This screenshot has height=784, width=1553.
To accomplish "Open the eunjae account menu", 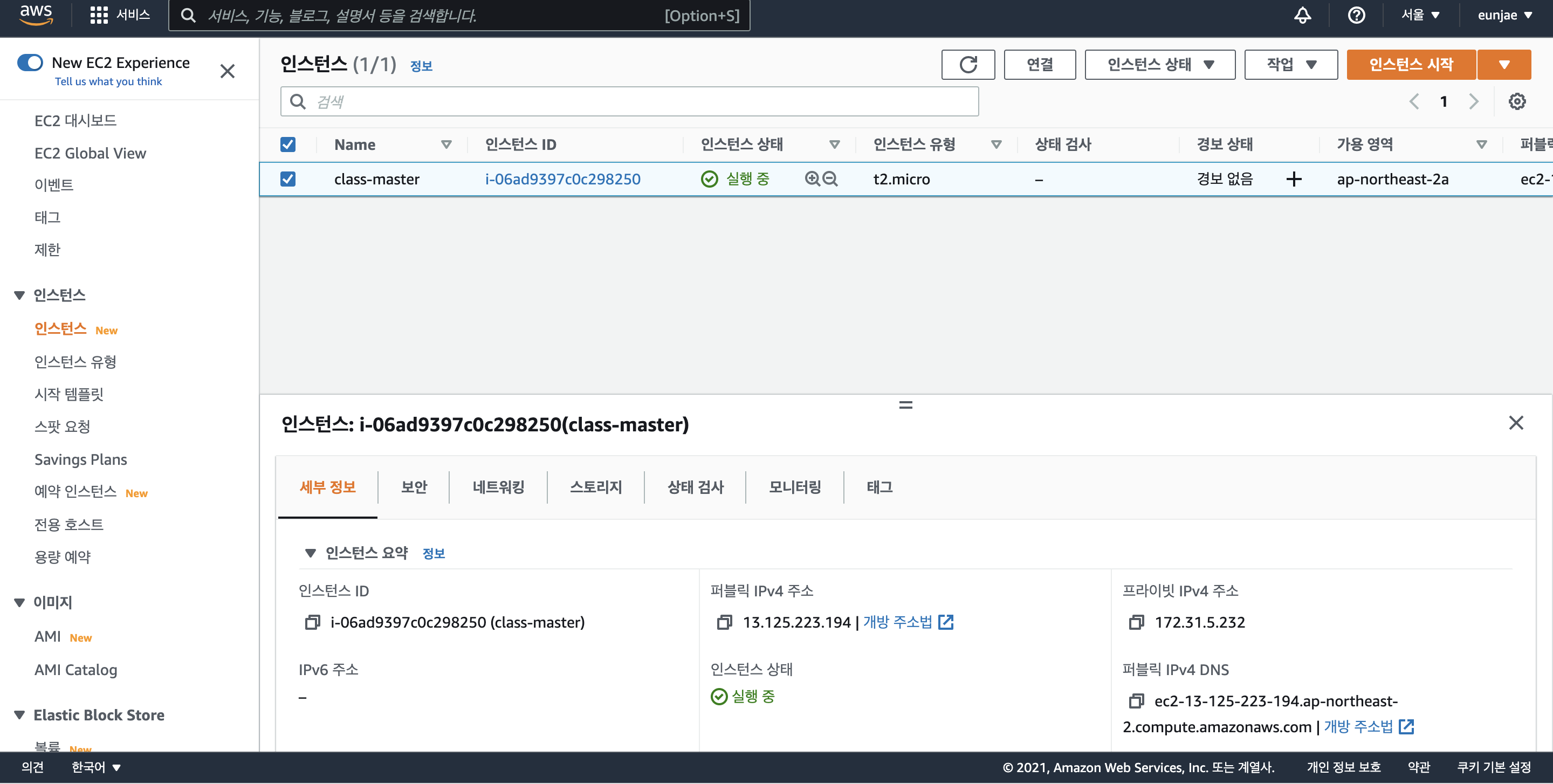I will (x=1505, y=15).
